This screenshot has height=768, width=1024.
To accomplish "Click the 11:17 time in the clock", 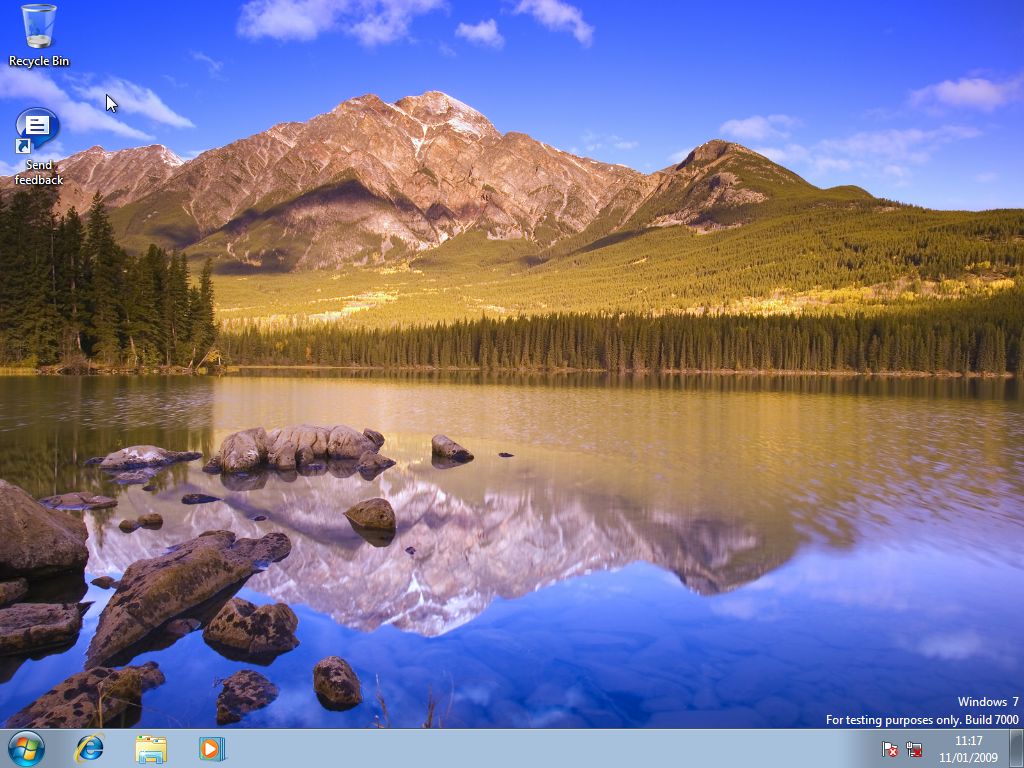I will pos(968,741).
